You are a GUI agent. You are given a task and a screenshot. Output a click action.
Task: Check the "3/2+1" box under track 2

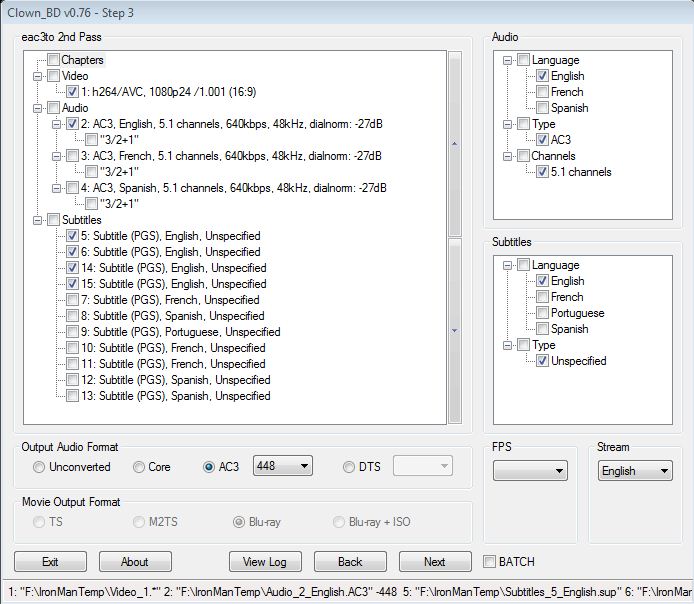tap(91, 139)
